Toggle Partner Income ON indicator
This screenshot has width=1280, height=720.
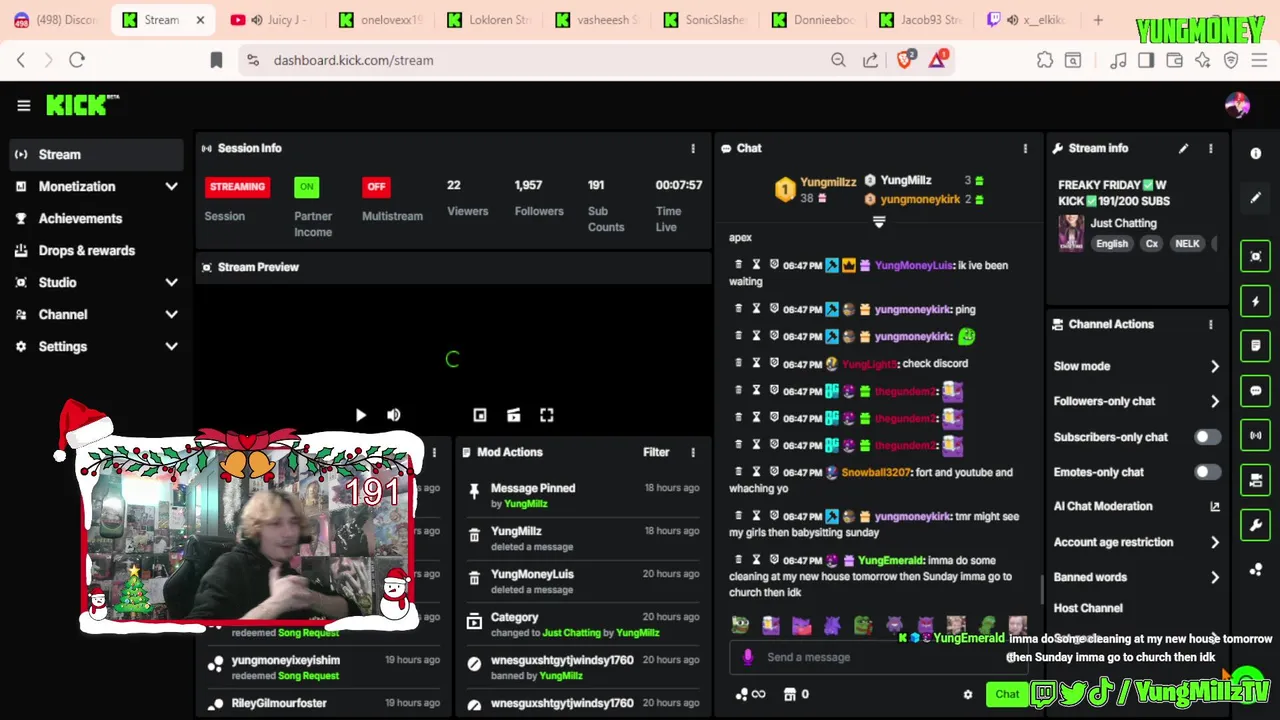tap(306, 187)
